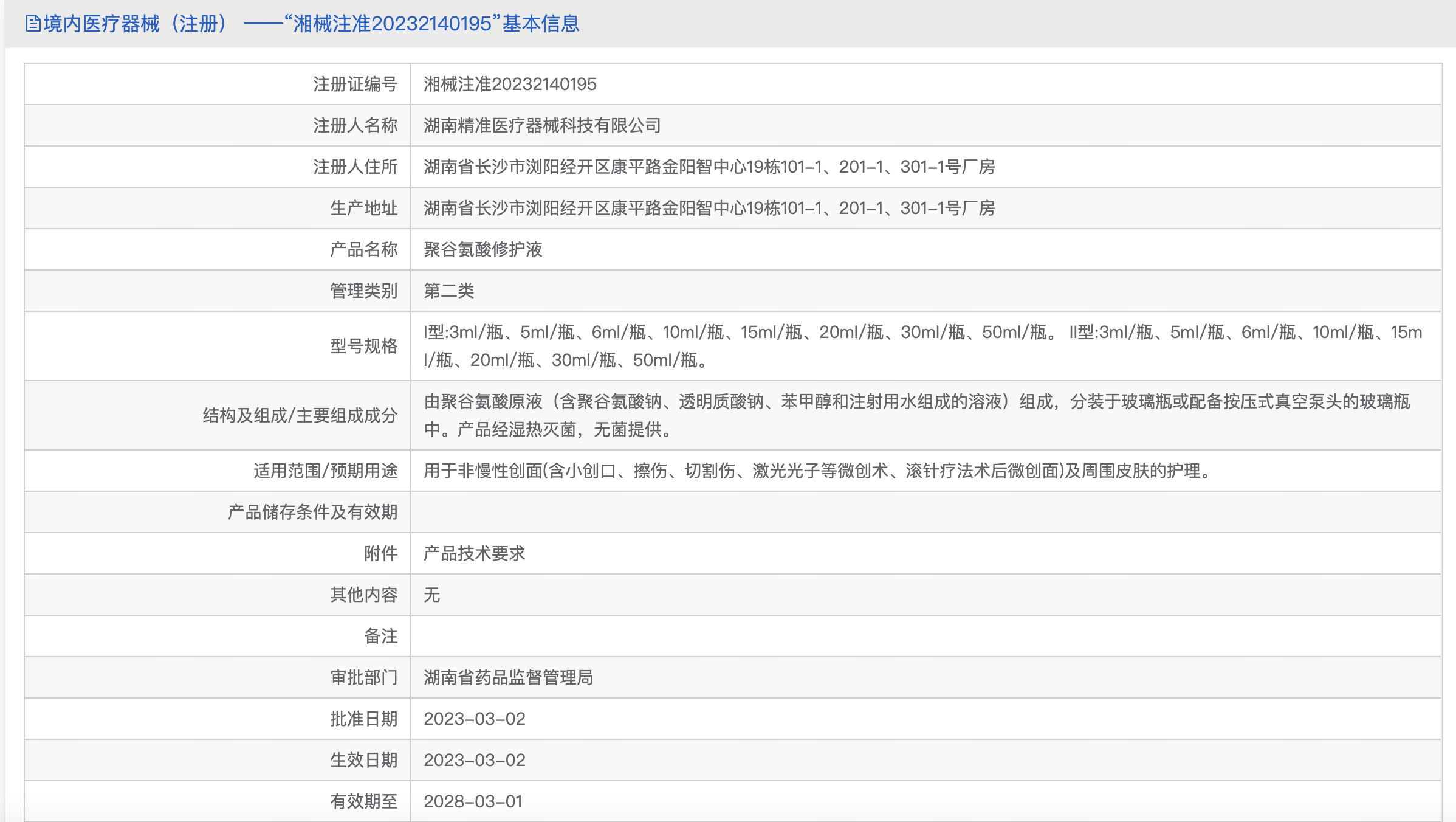Click the 有效期至 label
This screenshot has width=1456, height=822.
(x=363, y=801)
